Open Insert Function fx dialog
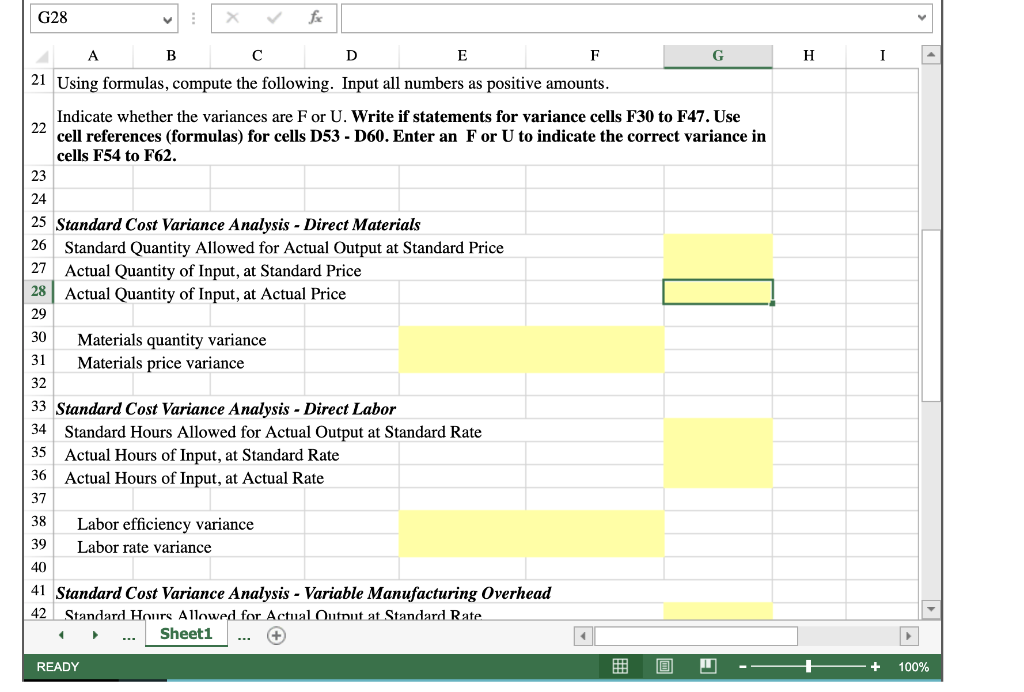The width and height of the screenshot is (1024, 692). click(315, 18)
